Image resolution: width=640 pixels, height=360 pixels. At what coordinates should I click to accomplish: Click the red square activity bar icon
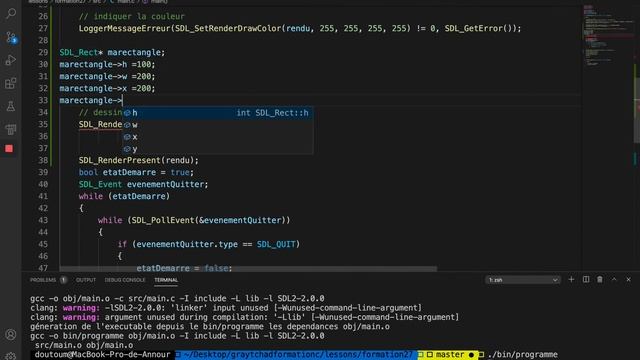(x=9, y=149)
